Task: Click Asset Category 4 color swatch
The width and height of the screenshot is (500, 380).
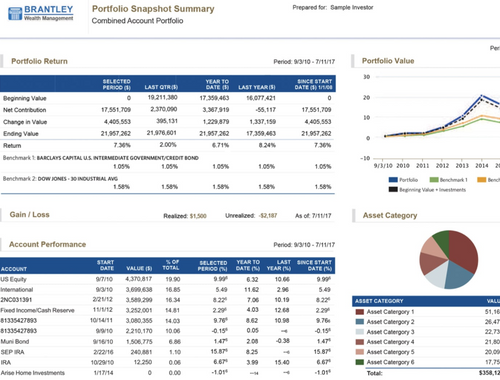Action: (360, 342)
